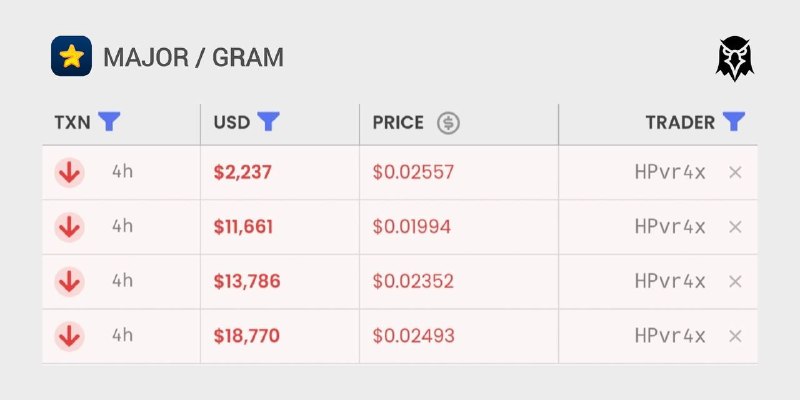Select the $13,786 transaction amount

[x=247, y=282]
